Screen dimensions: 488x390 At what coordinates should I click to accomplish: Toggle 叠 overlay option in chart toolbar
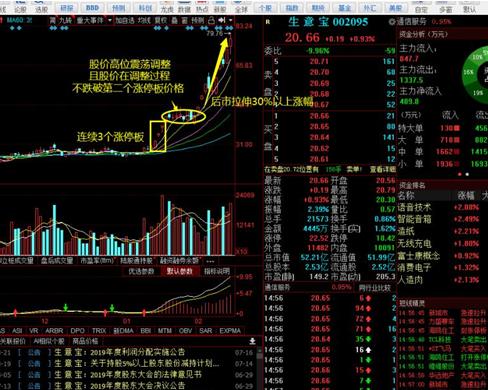tap(174, 21)
